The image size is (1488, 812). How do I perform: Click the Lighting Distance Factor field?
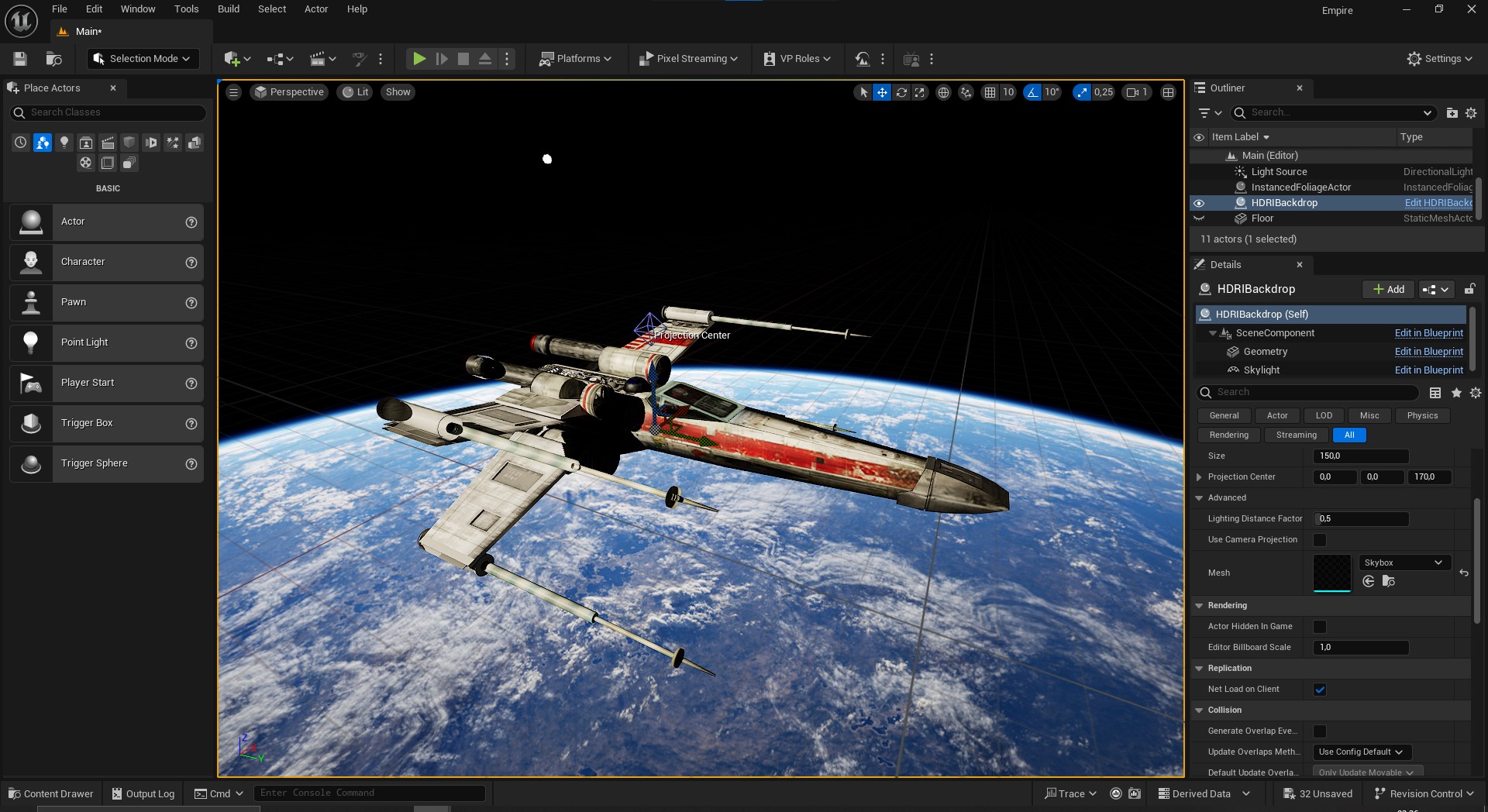(1361, 519)
